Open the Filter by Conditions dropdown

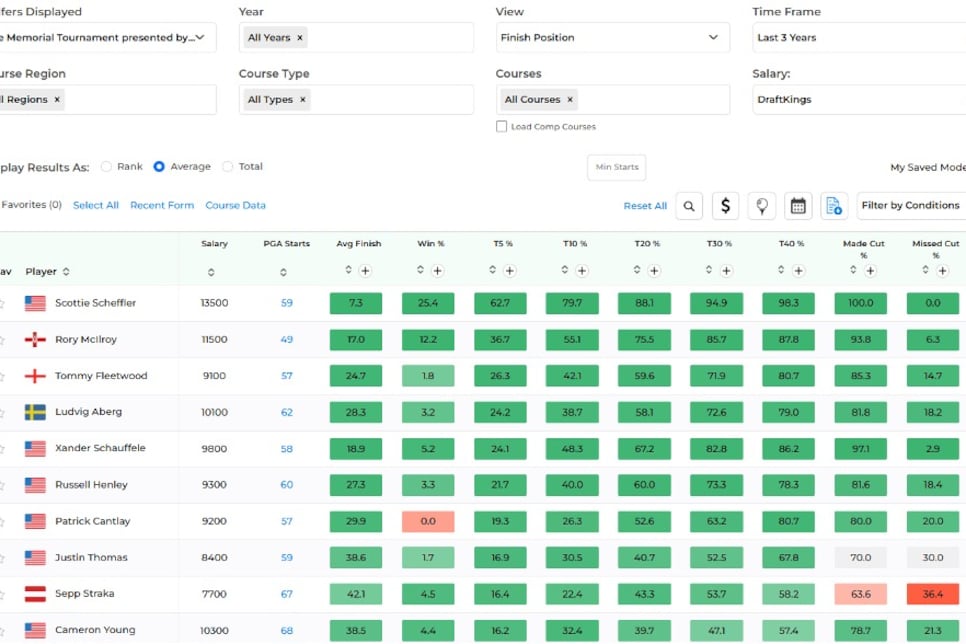[x=911, y=205]
